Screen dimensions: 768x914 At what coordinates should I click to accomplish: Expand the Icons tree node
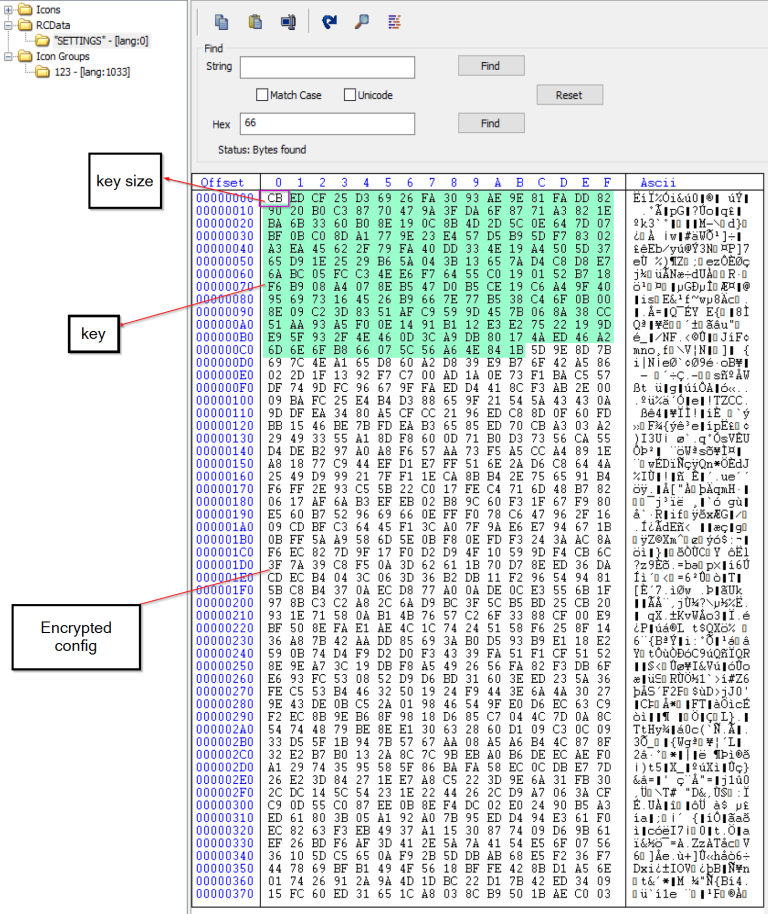pos(8,9)
